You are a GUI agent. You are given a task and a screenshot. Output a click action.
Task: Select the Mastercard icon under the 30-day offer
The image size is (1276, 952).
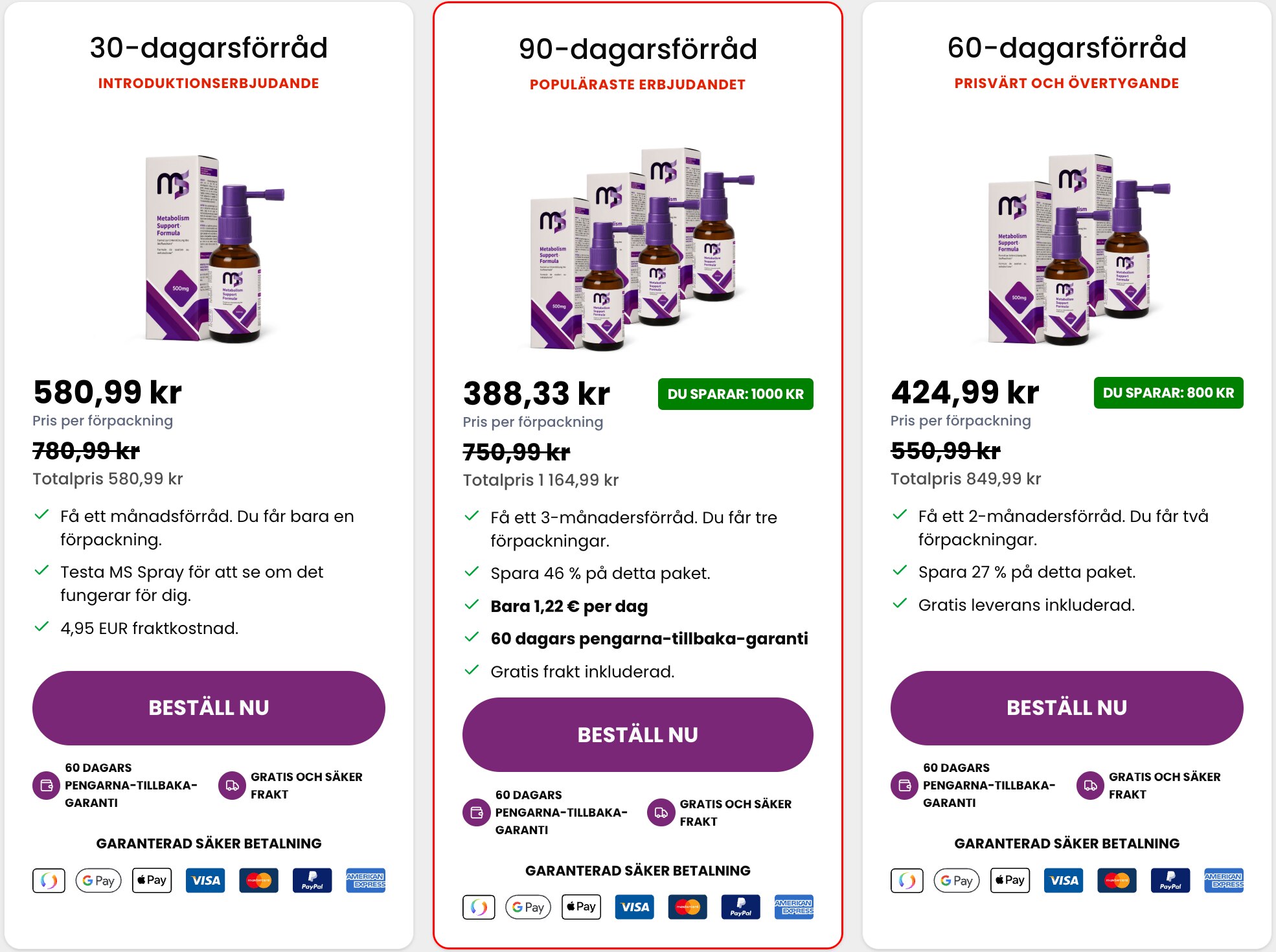coord(259,880)
